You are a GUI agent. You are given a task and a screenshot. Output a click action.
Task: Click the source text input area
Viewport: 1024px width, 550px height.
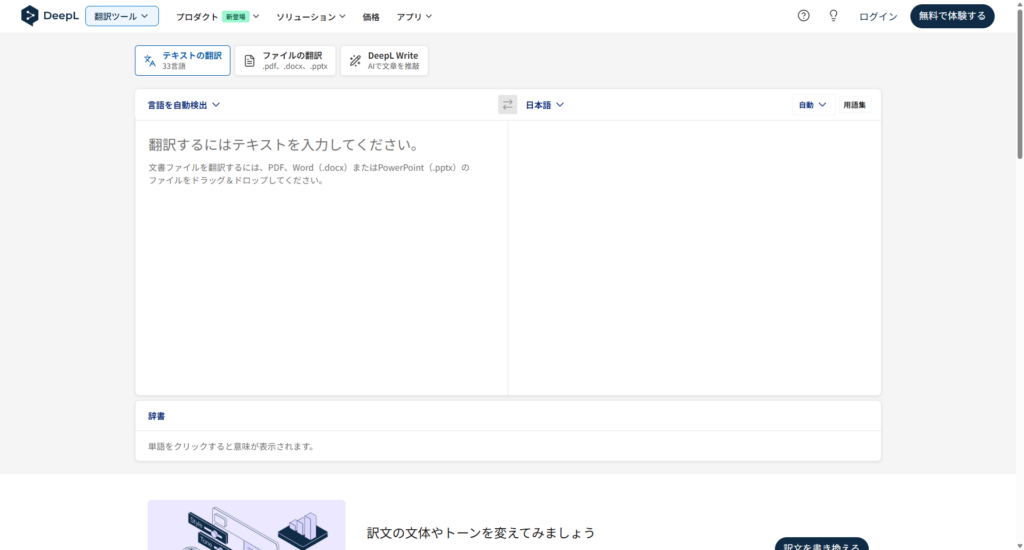[321, 257]
